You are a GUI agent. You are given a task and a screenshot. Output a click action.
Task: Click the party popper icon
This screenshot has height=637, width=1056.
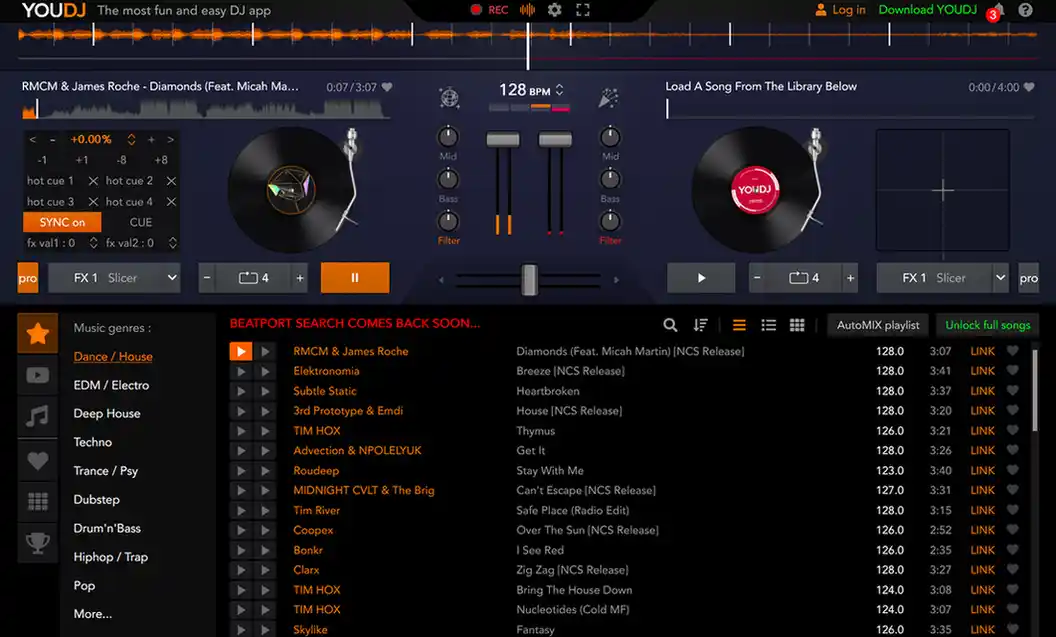click(x=608, y=98)
